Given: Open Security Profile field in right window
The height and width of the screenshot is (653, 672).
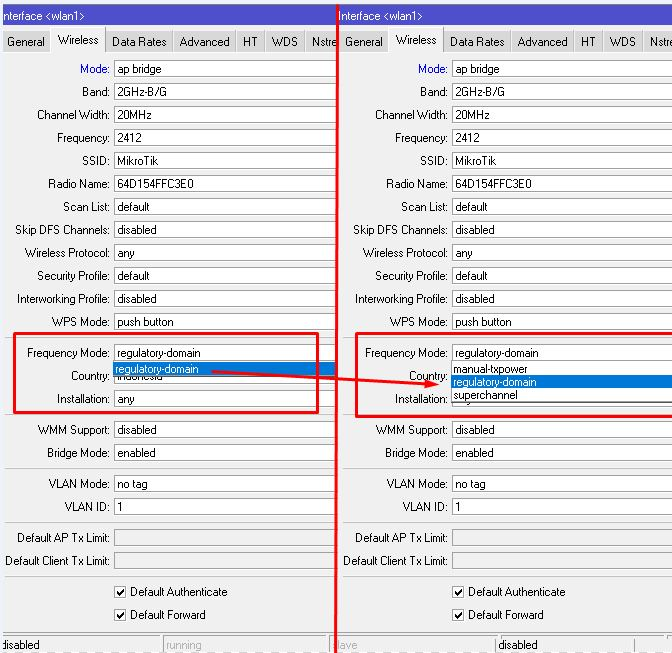Looking at the screenshot, I should click(x=562, y=276).
